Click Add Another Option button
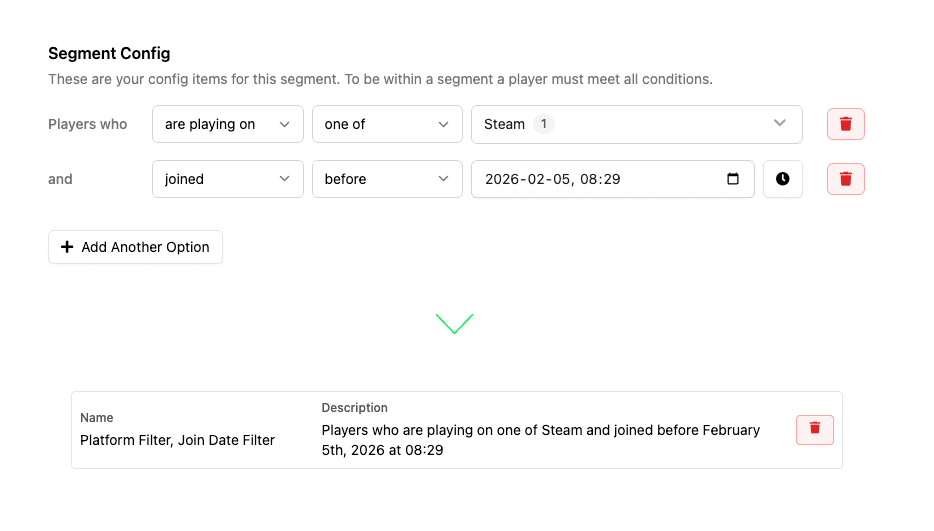Screen dimensions: 934x531 click(x=135, y=247)
